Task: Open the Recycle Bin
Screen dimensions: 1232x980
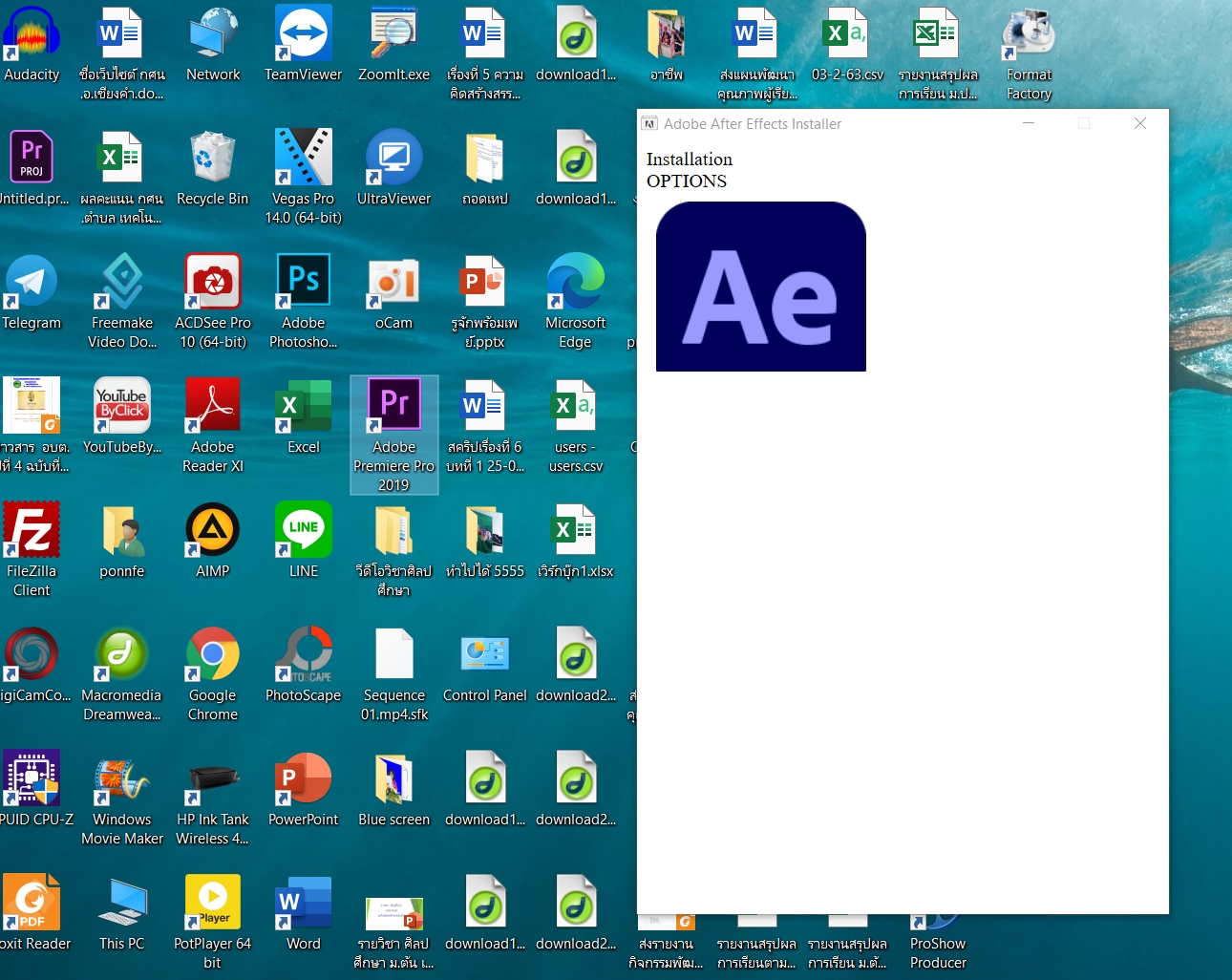Action: click(x=213, y=168)
